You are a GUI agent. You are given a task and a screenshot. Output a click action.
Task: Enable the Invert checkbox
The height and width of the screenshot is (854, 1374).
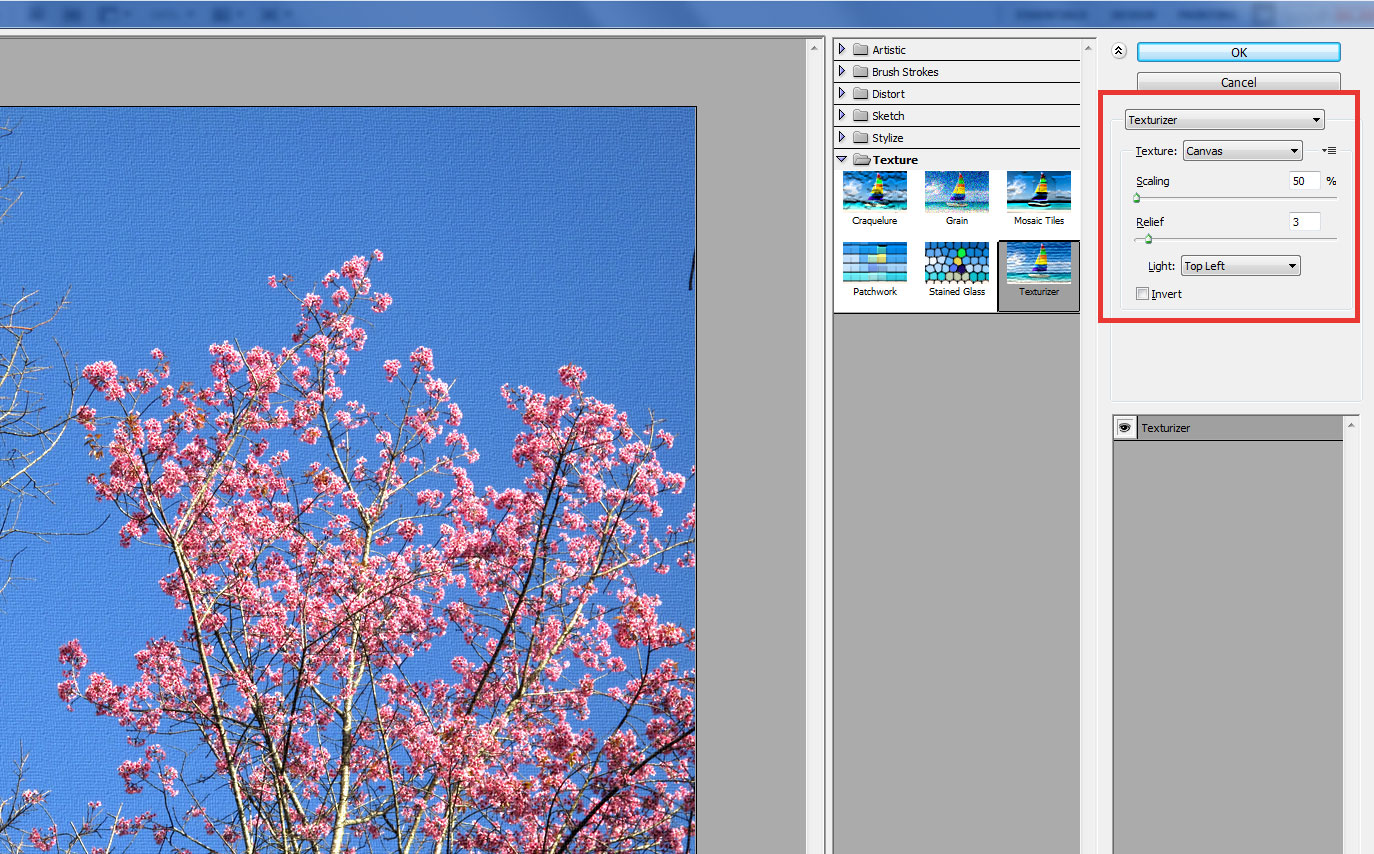[x=1142, y=294]
